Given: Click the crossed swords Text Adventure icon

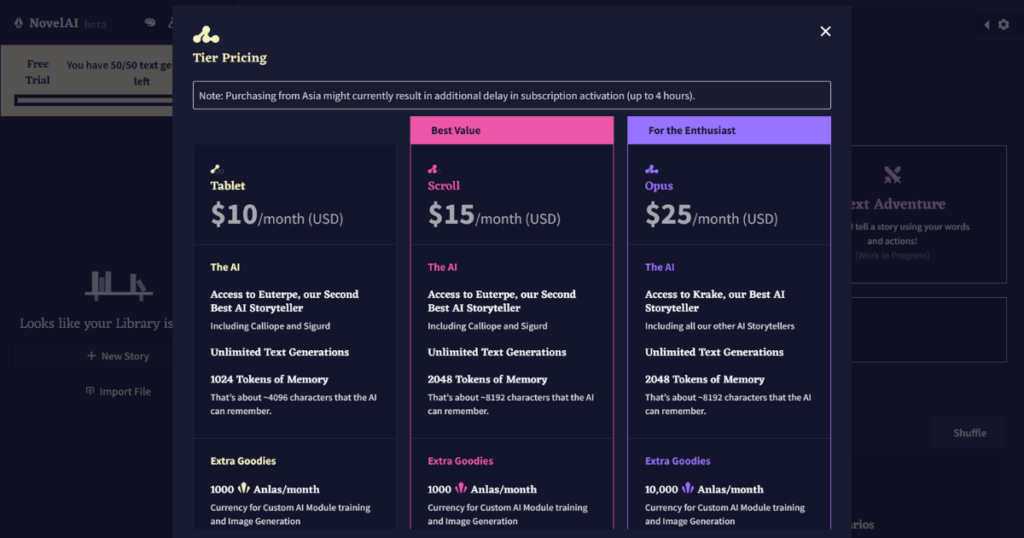Looking at the screenshot, I should (892, 174).
